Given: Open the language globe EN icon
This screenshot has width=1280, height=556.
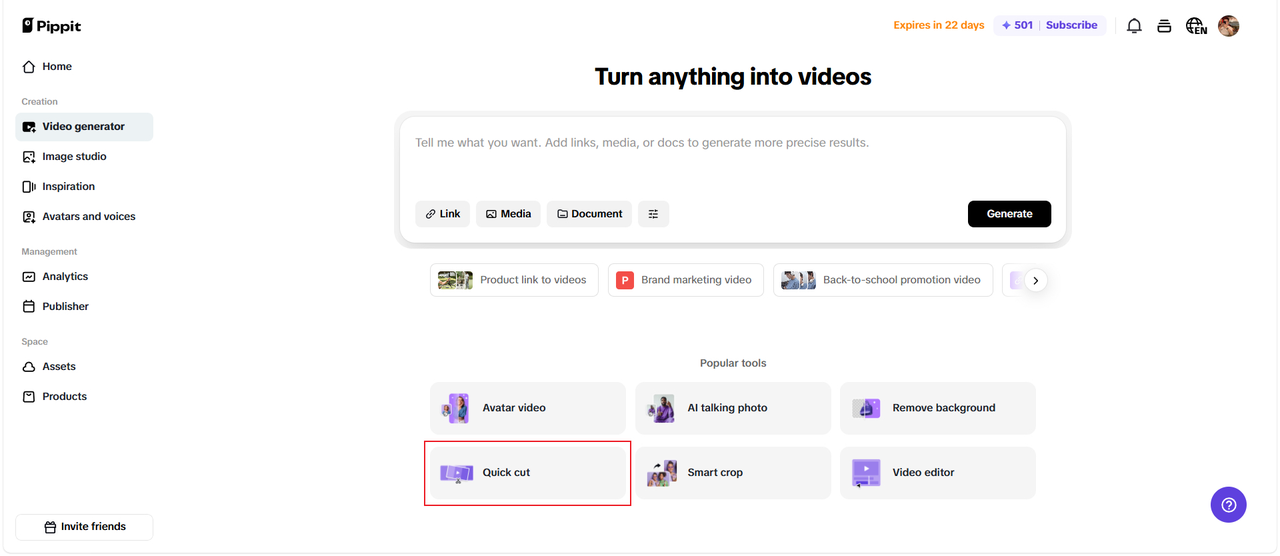Looking at the screenshot, I should [x=1196, y=26].
